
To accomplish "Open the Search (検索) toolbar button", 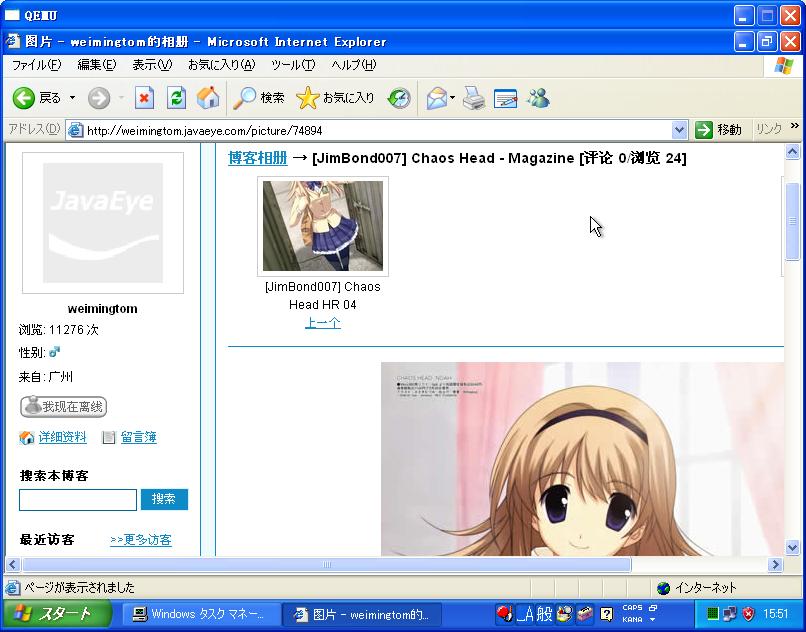I will [259, 98].
